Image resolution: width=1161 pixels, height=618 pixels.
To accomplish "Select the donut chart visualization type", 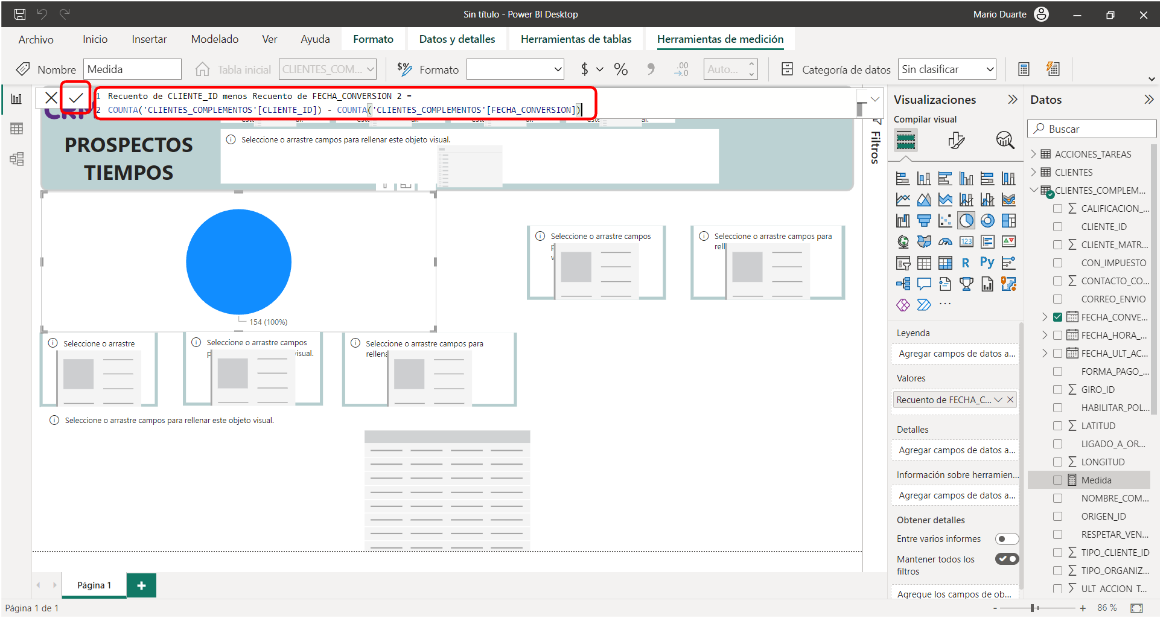I will [x=987, y=221].
